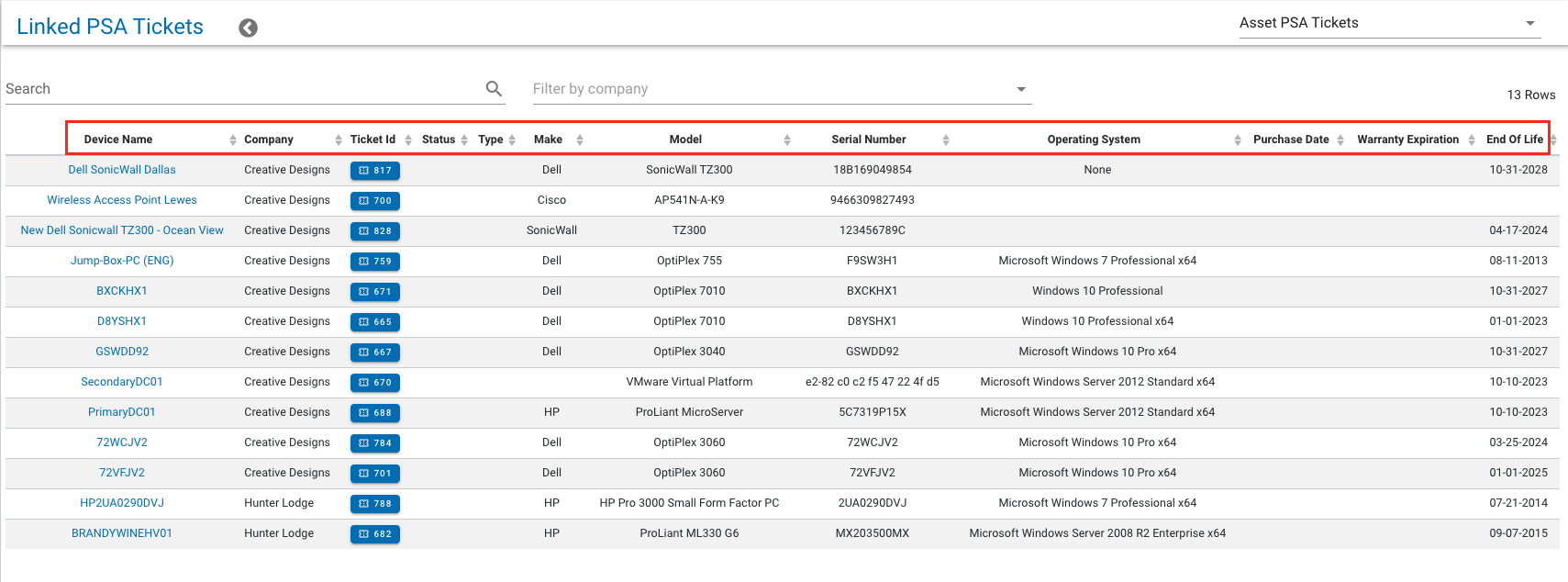Open ticket 670 badge
Viewport: 1568px width, 582px height.
(x=375, y=382)
